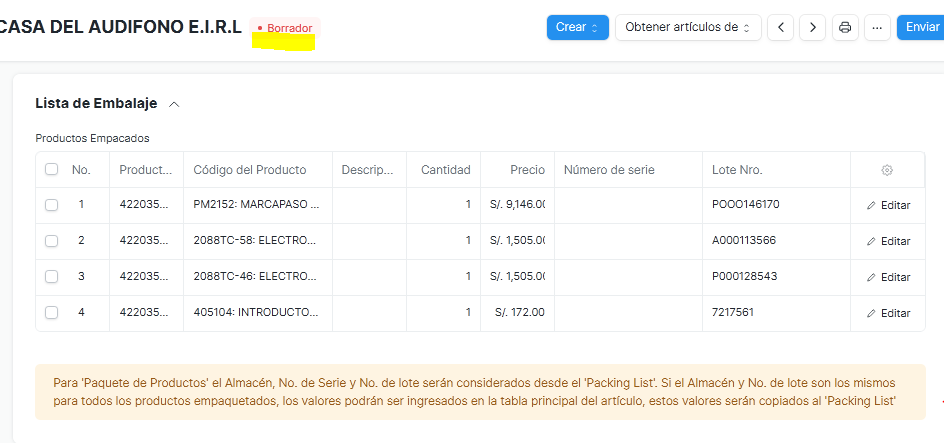The image size is (944, 443).
Task: Go to next document arrow
Action: pos(813,27)
